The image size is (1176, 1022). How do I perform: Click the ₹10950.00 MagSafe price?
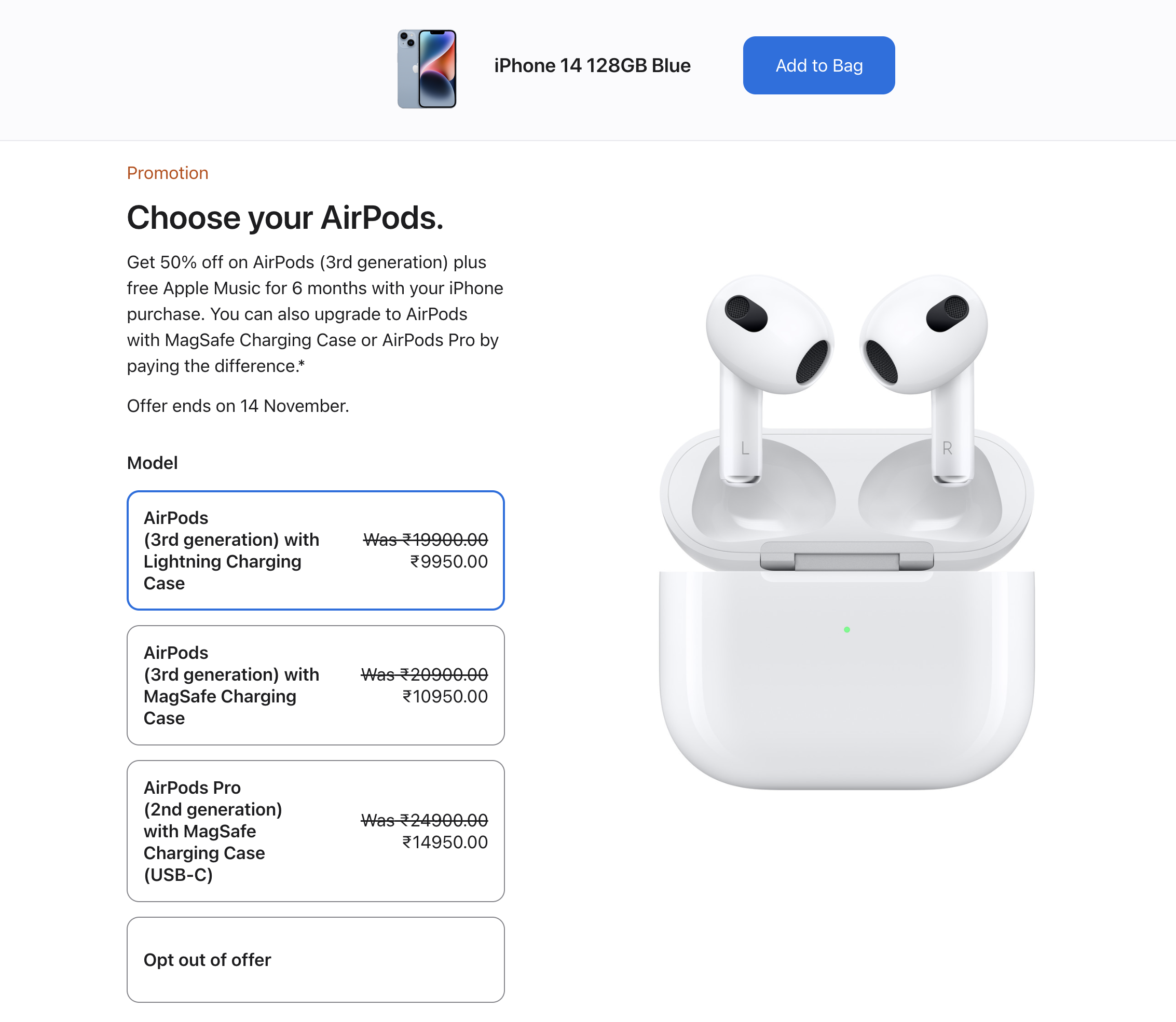tap(445, 696)
